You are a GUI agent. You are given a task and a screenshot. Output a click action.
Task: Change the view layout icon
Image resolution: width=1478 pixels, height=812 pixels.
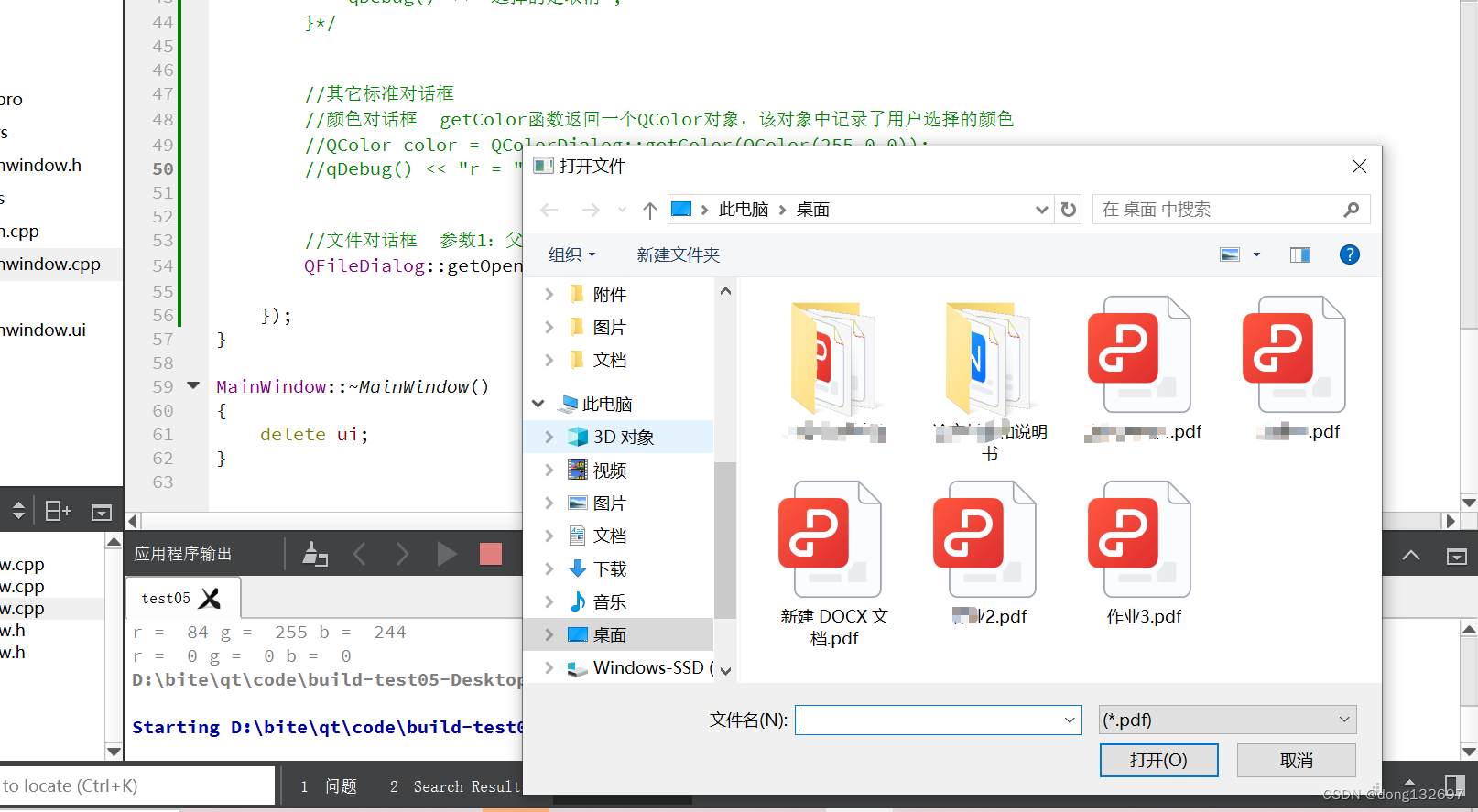pyautogui.click(x=1230, y=254)
